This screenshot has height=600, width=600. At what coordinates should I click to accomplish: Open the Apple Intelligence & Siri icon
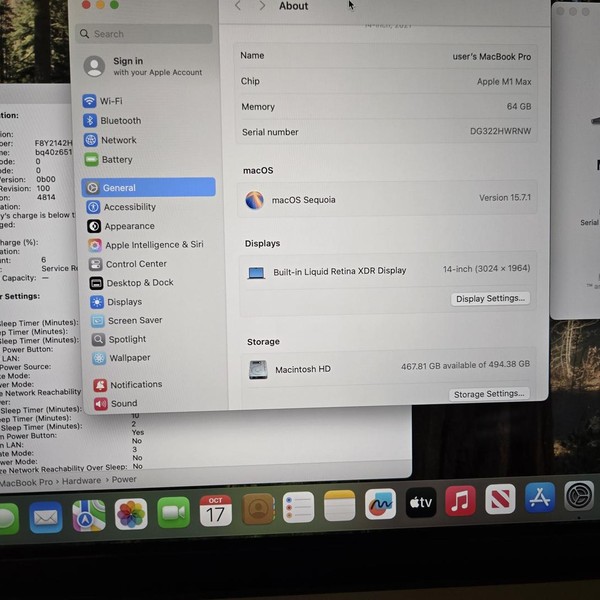(95, 245)
